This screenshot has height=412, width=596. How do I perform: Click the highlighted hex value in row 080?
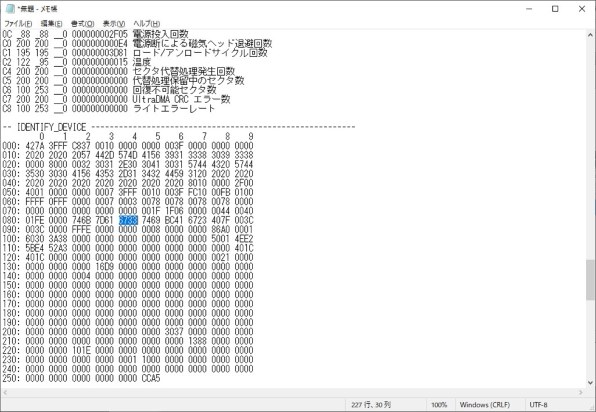tap(128, 220)
